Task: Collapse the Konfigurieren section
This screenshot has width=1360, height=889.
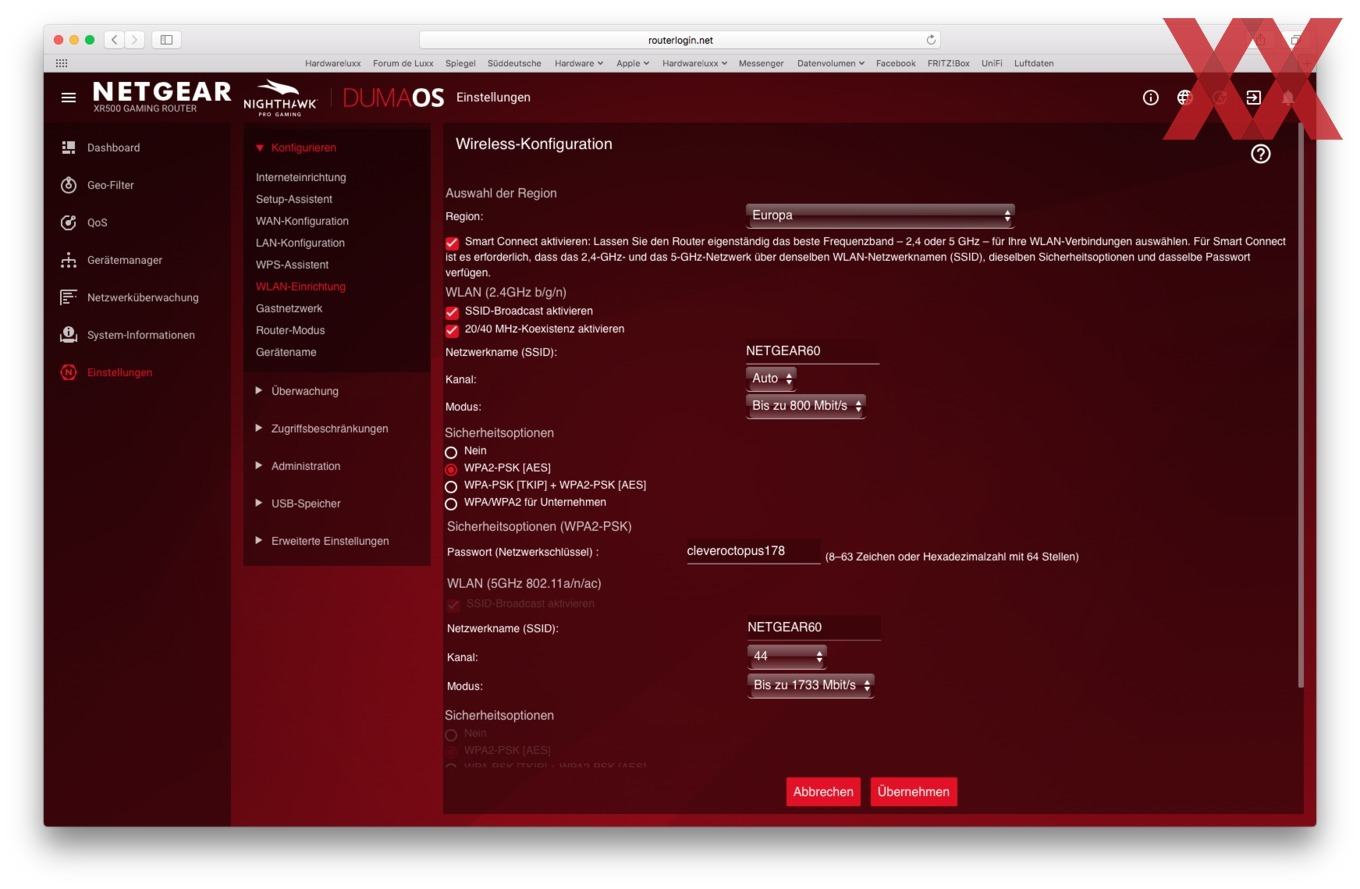Action: point(296,148)
